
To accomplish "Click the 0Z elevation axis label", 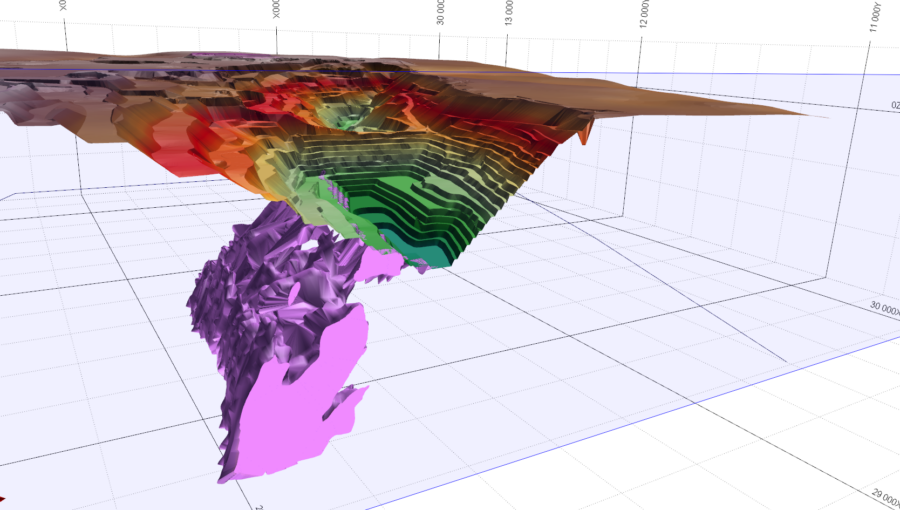I will [x=895, y=106].
